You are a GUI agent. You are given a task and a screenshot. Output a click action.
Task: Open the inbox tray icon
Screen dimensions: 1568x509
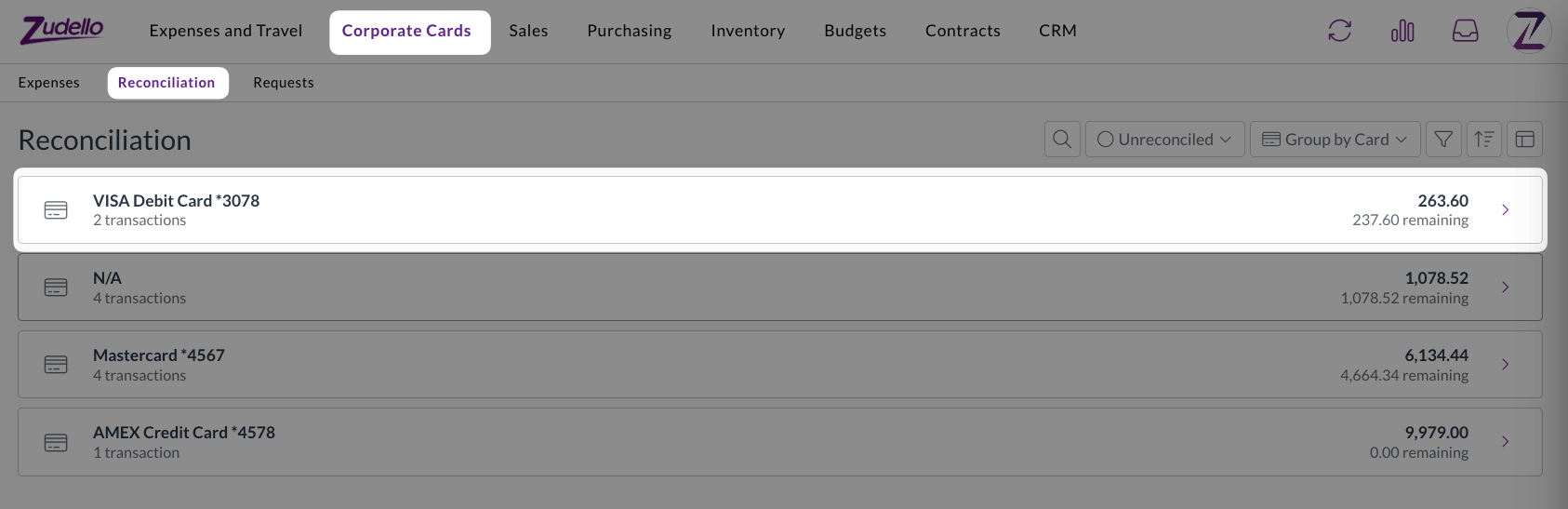[1465, 31]
